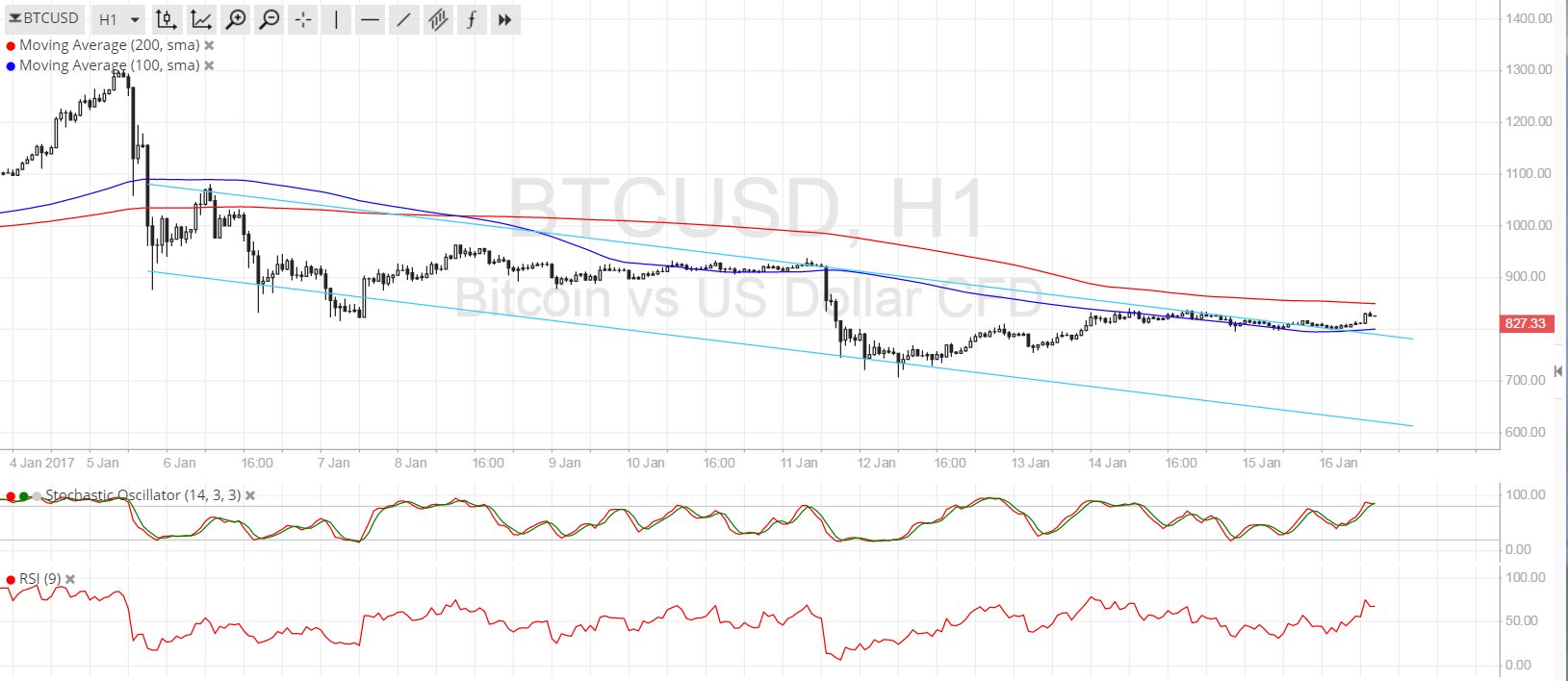
Task: Open the H1 timeframe dropdown
Action: tap(119, 19)
